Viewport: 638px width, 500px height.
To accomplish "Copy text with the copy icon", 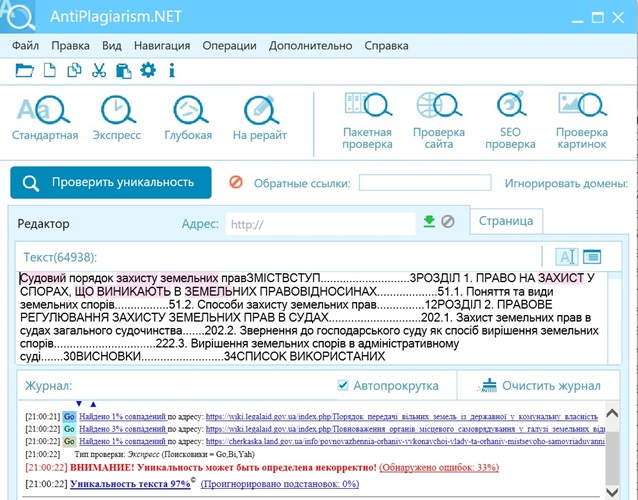I will [x=74, y=70].
